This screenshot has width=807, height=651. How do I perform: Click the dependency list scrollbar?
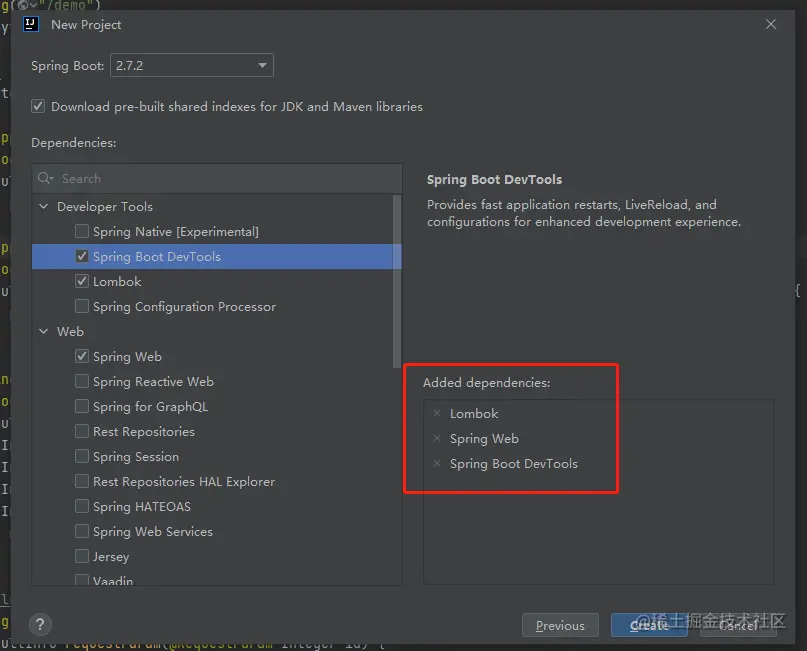point(397,281)
